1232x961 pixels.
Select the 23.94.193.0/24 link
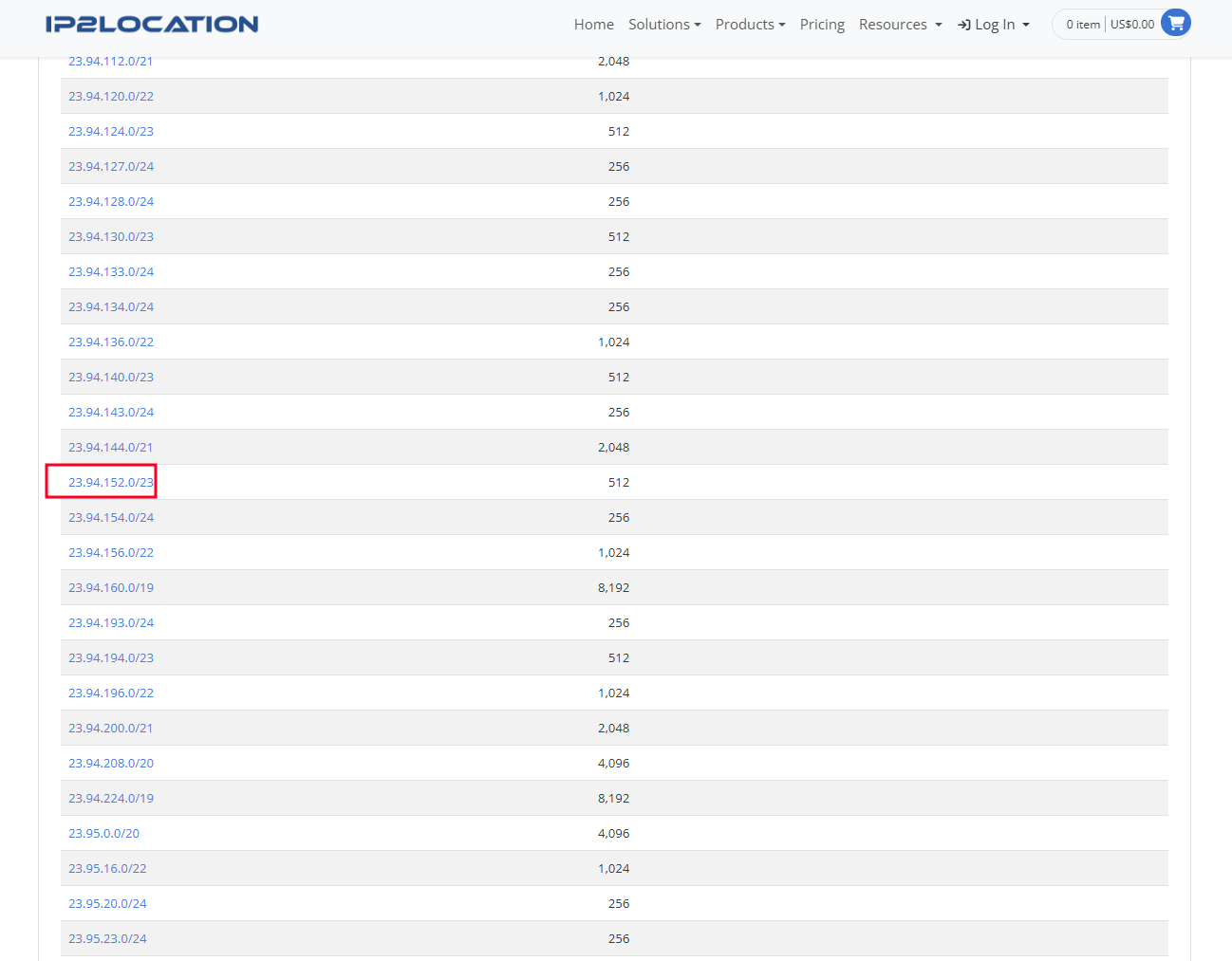click(x=110, y=622)
